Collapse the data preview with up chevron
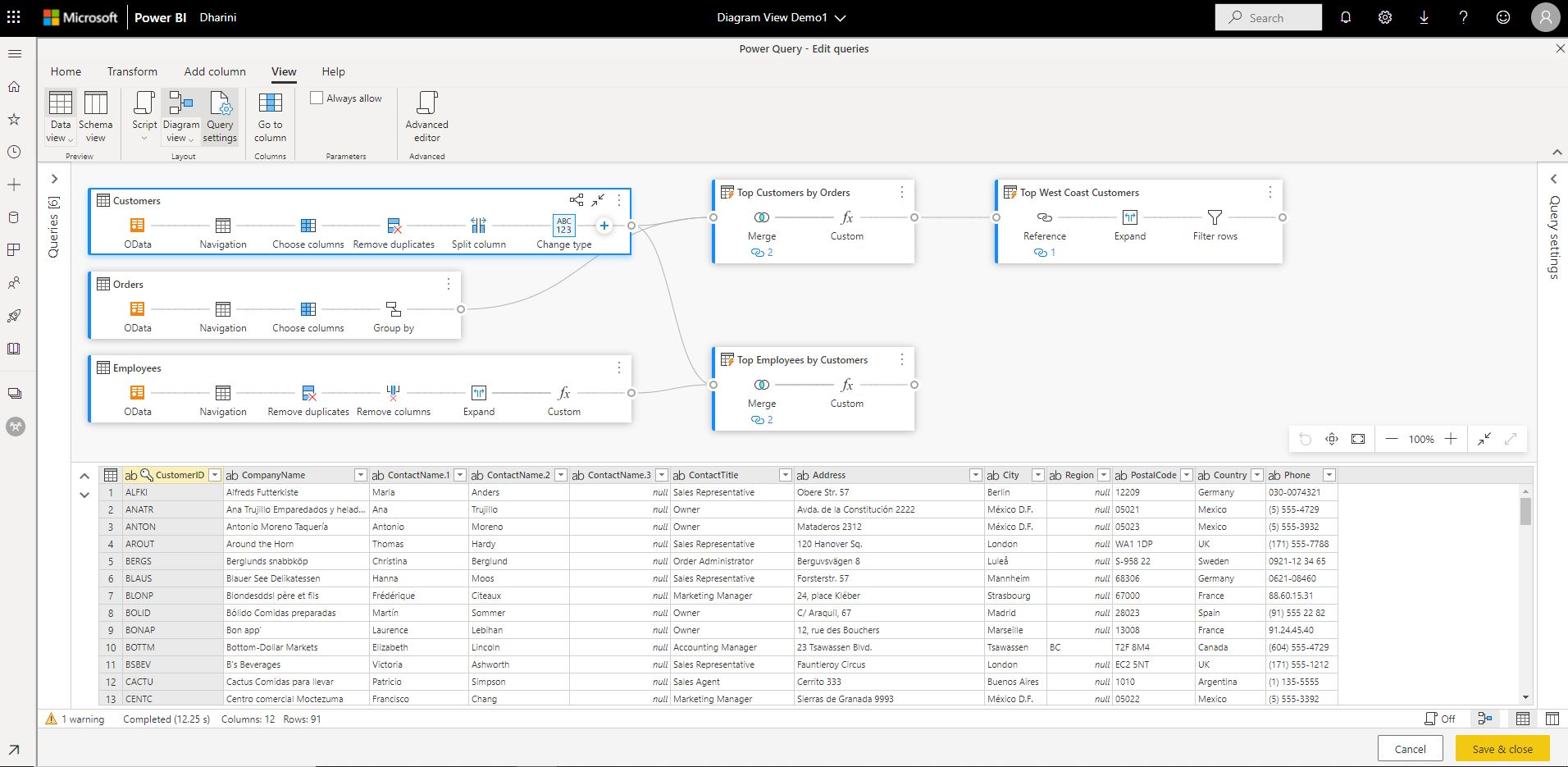The image size is (1568, 767). pyautogui.click(x=84, y=476)
